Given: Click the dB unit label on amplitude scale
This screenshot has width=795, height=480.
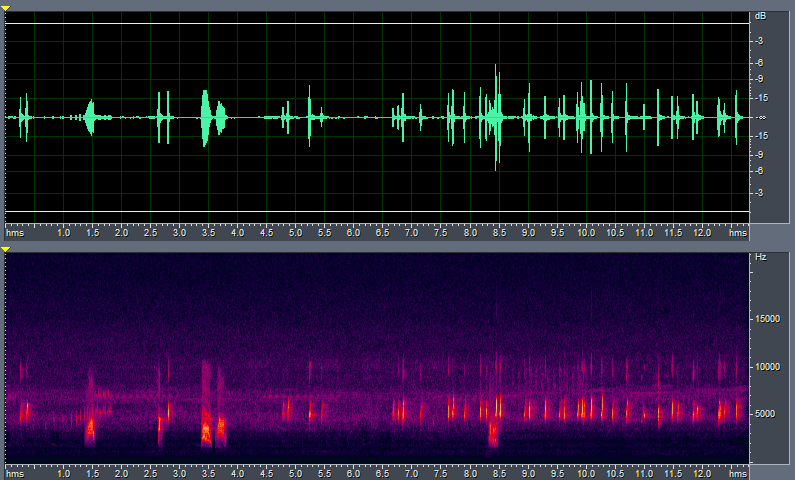Looking at the screenshot, I should (x=761, y=16).
